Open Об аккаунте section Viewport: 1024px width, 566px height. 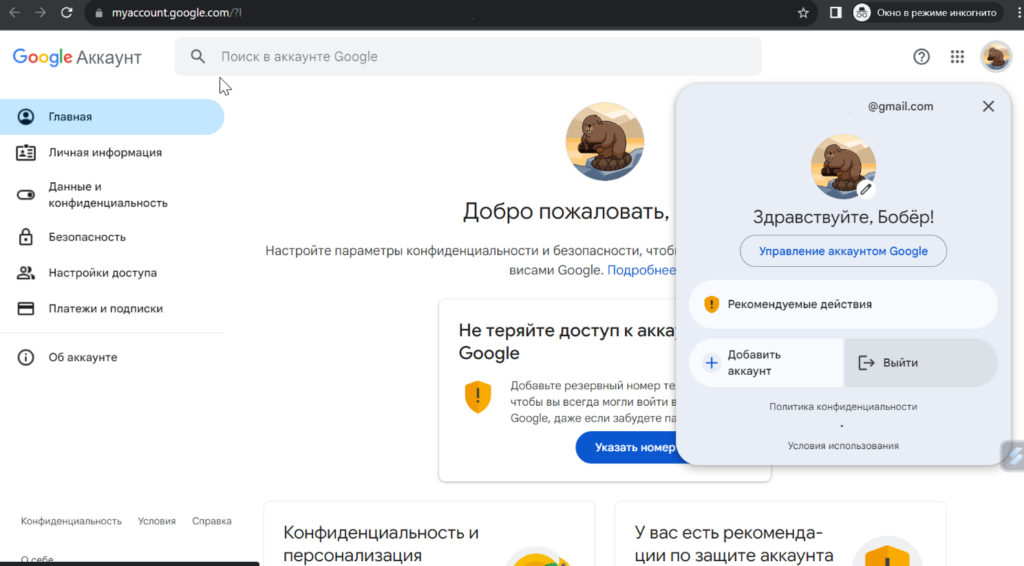click(x=112, y=358)
